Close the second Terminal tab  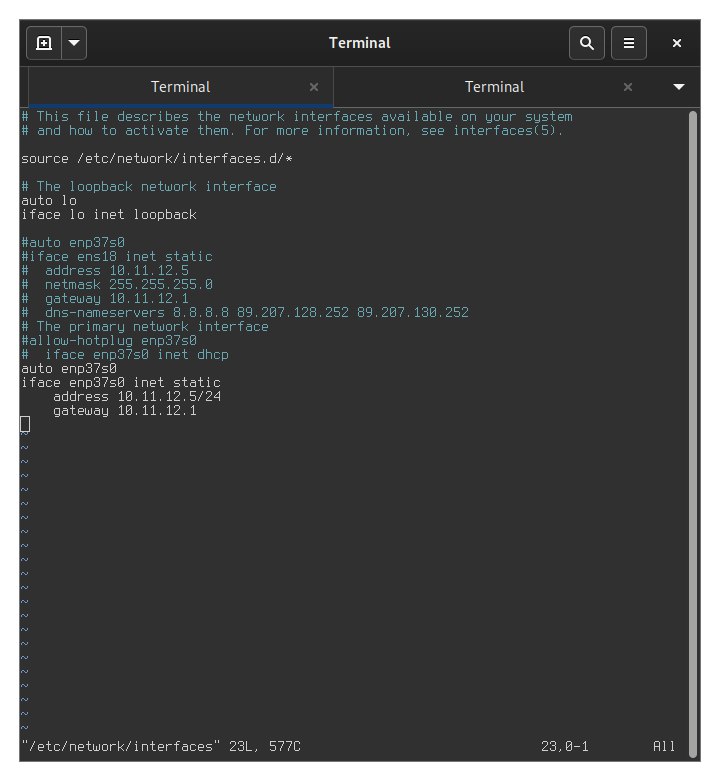628,87
